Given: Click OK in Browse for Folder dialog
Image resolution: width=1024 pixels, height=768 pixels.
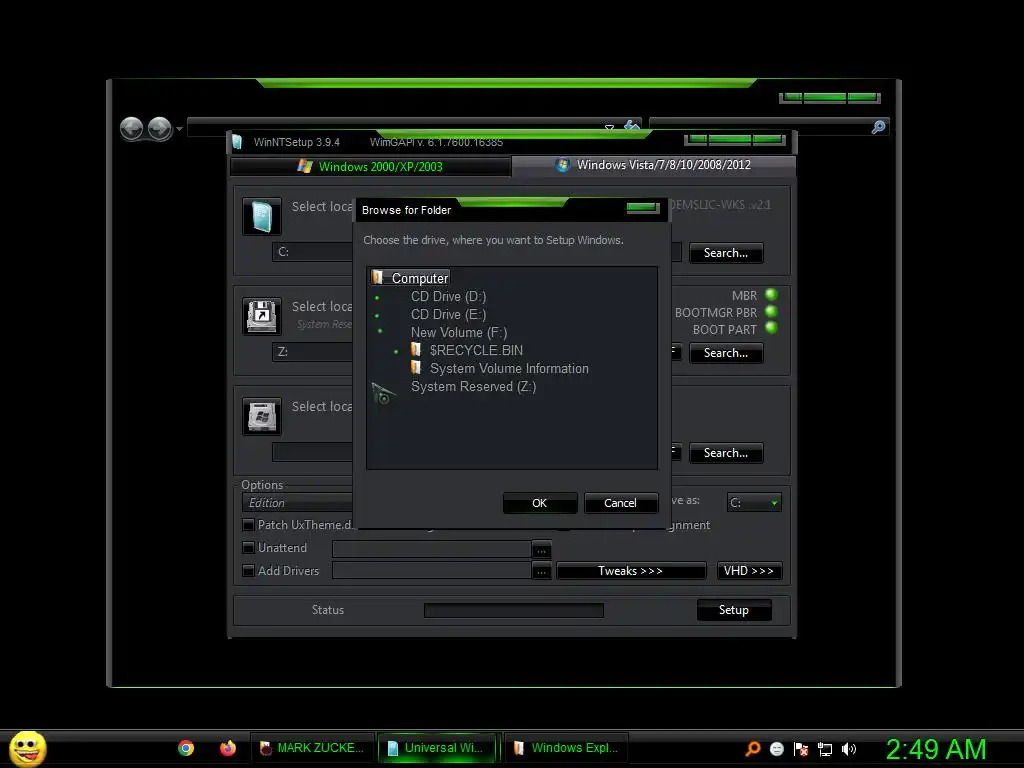Looking at the screenshot, I should pyautogui.click(x=539, y=503).
